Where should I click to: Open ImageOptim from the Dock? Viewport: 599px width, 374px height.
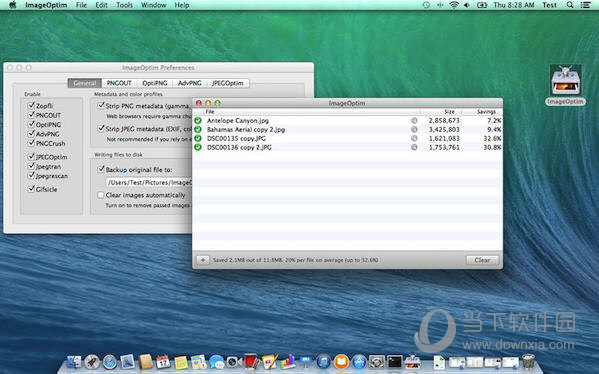tap(413, 361)
